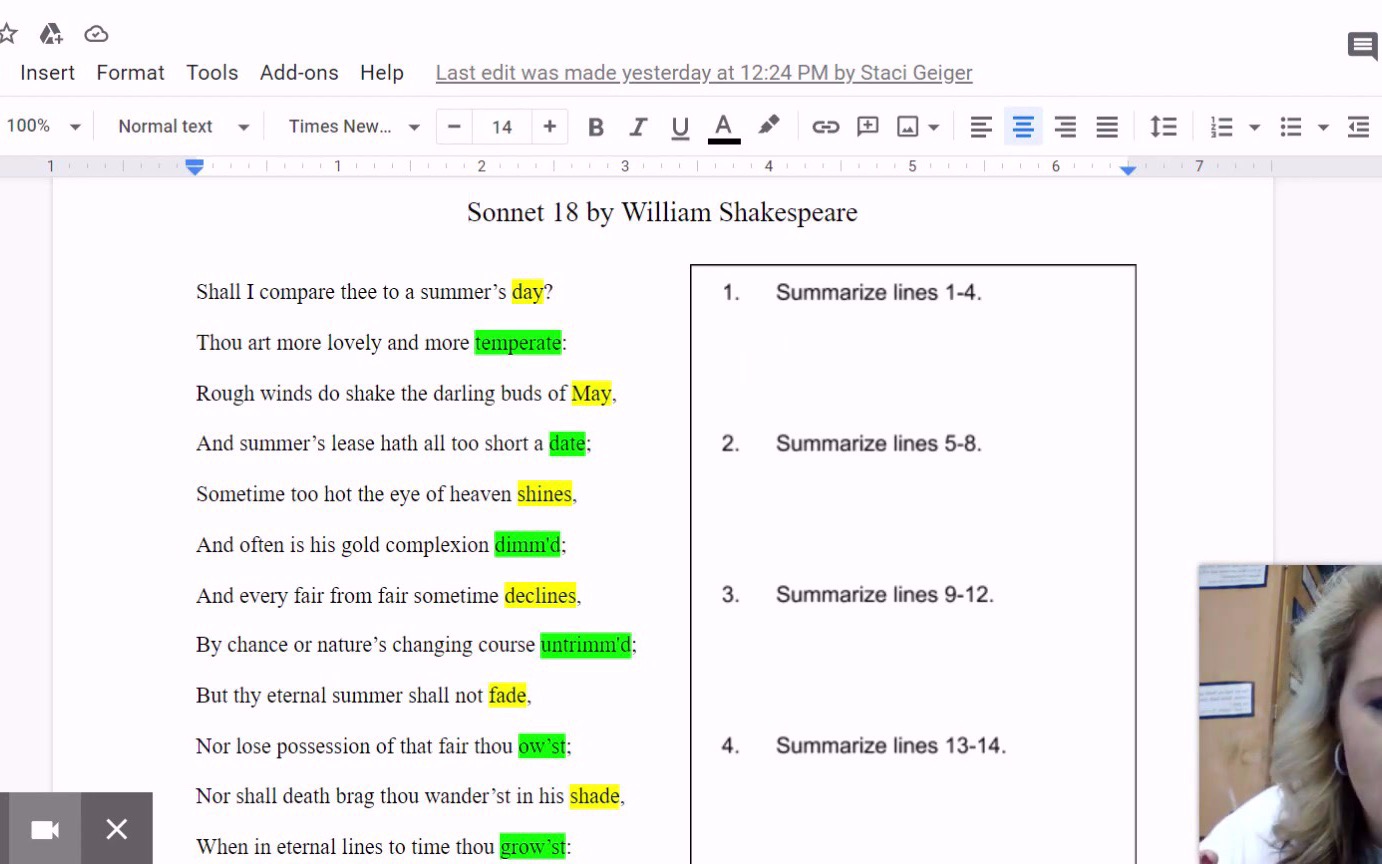
Task: Open the Insert menu
Action: 47,73
